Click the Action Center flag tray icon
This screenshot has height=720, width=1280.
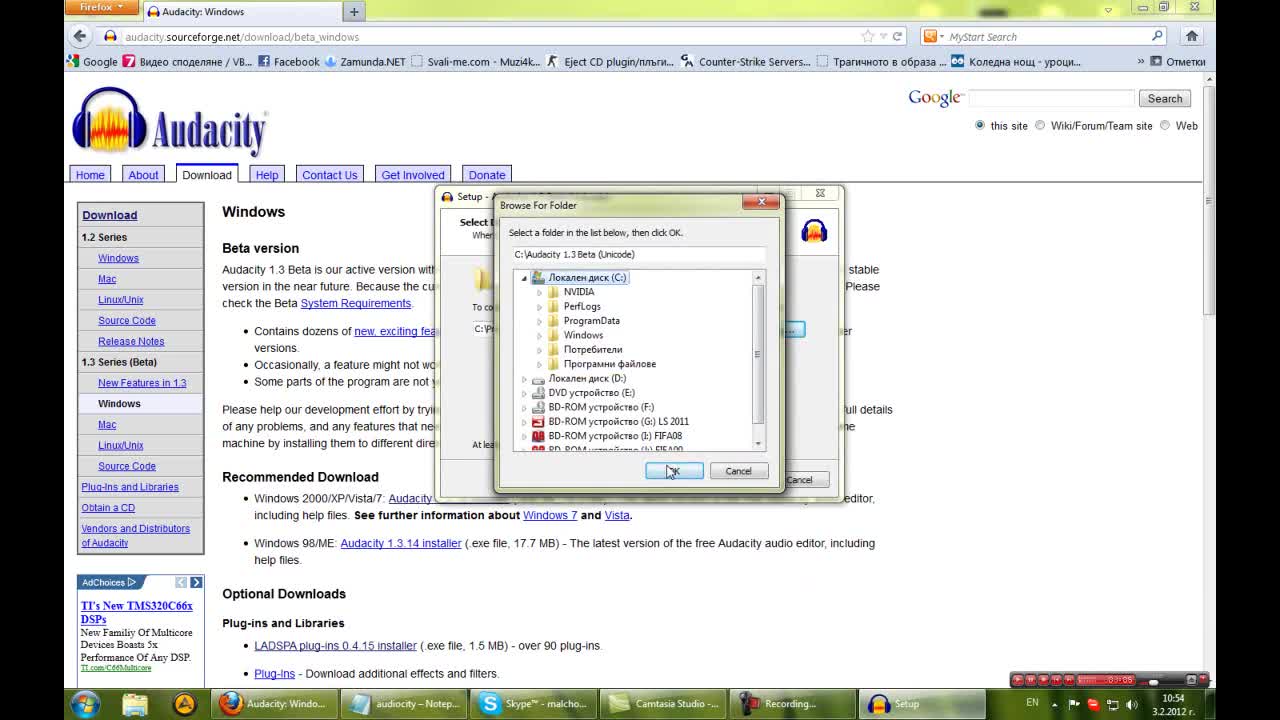(1075, 704)
